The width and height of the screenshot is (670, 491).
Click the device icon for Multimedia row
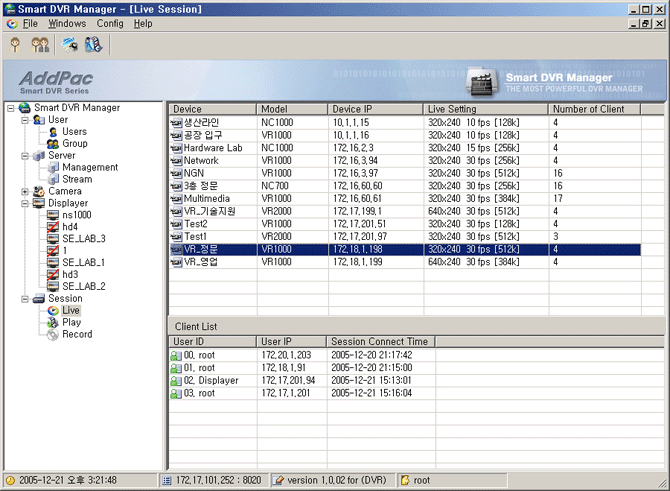(176, 199)
